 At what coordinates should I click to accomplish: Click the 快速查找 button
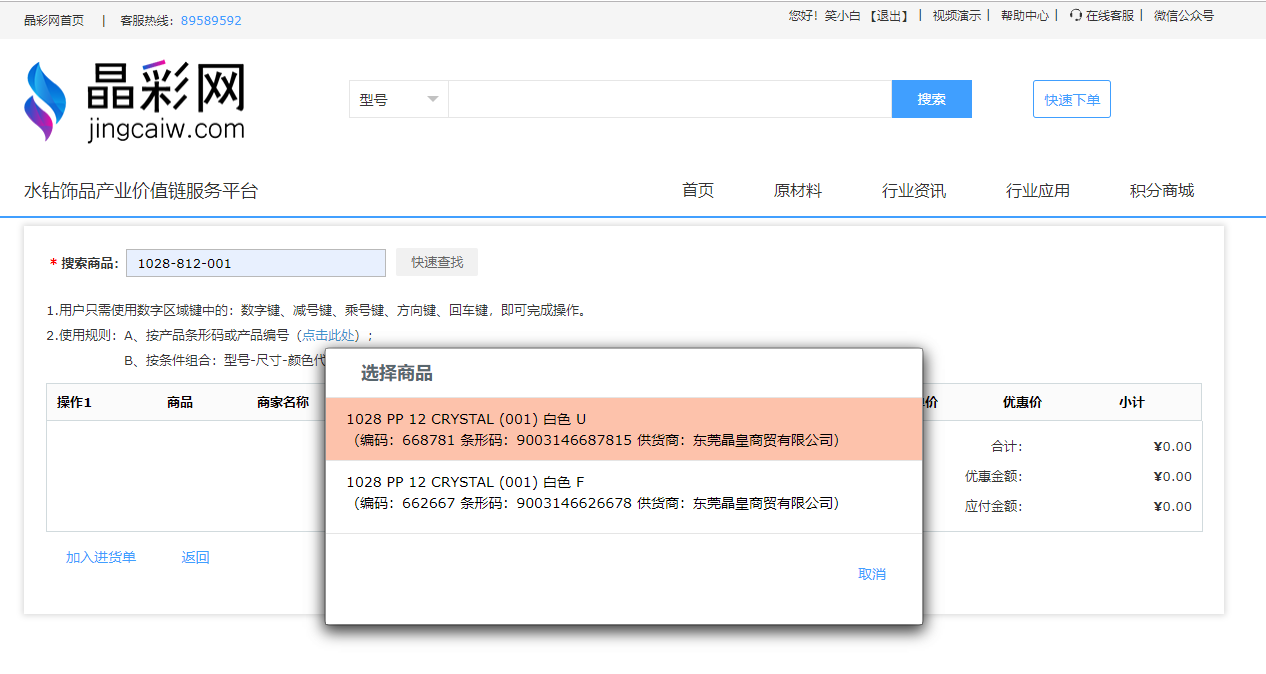click(x=437, y=262)
